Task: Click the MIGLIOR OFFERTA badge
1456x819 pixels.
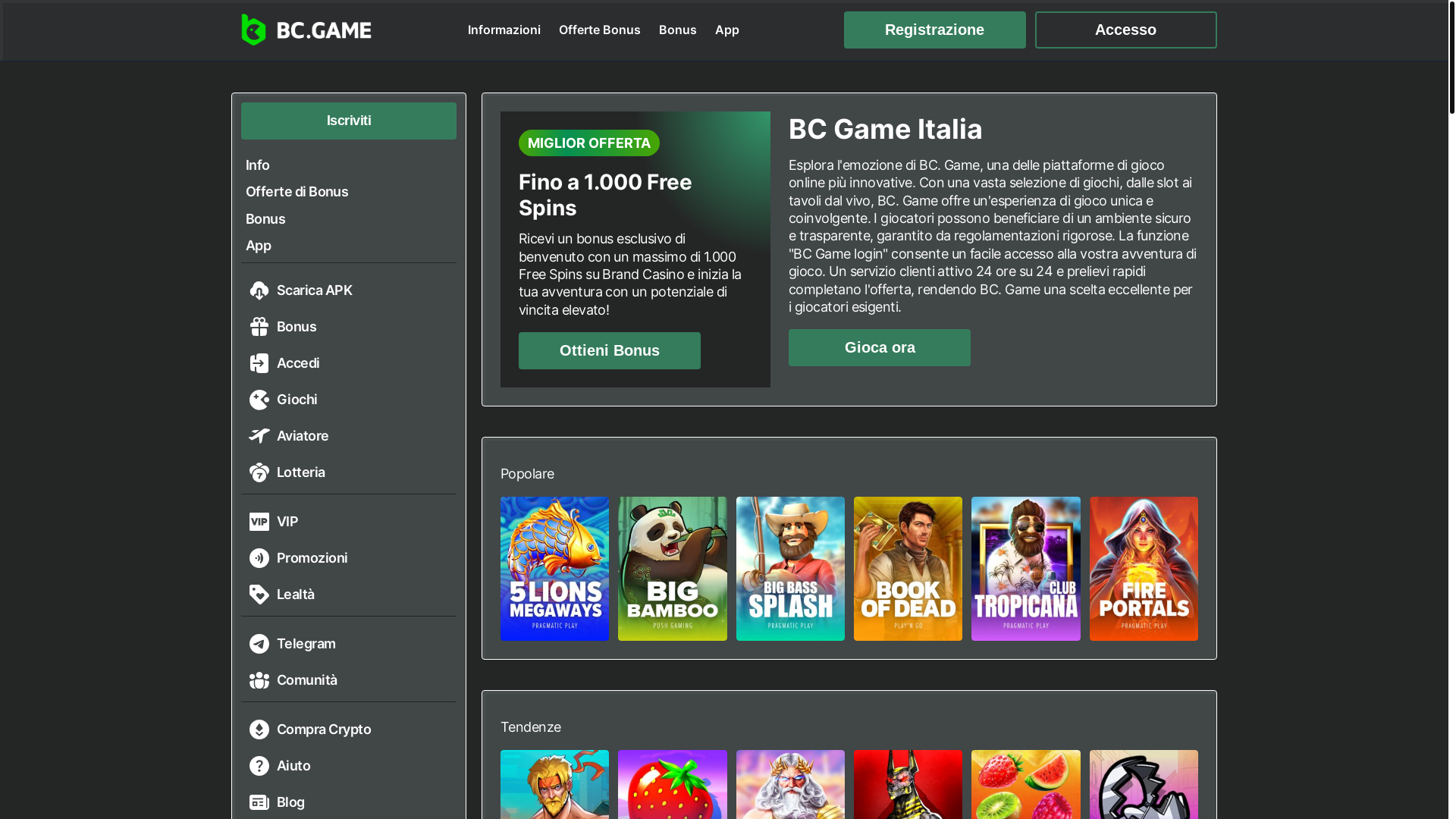Action: coord(589,143)
